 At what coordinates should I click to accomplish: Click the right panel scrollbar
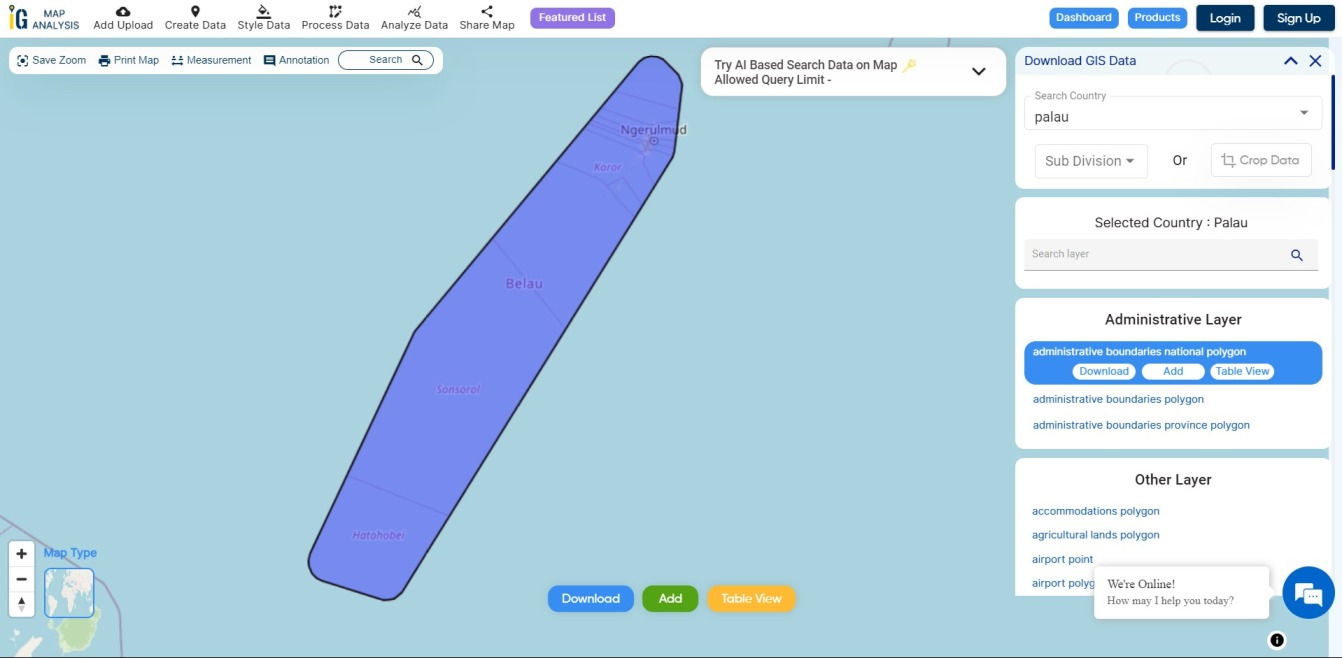(1334, 120)
